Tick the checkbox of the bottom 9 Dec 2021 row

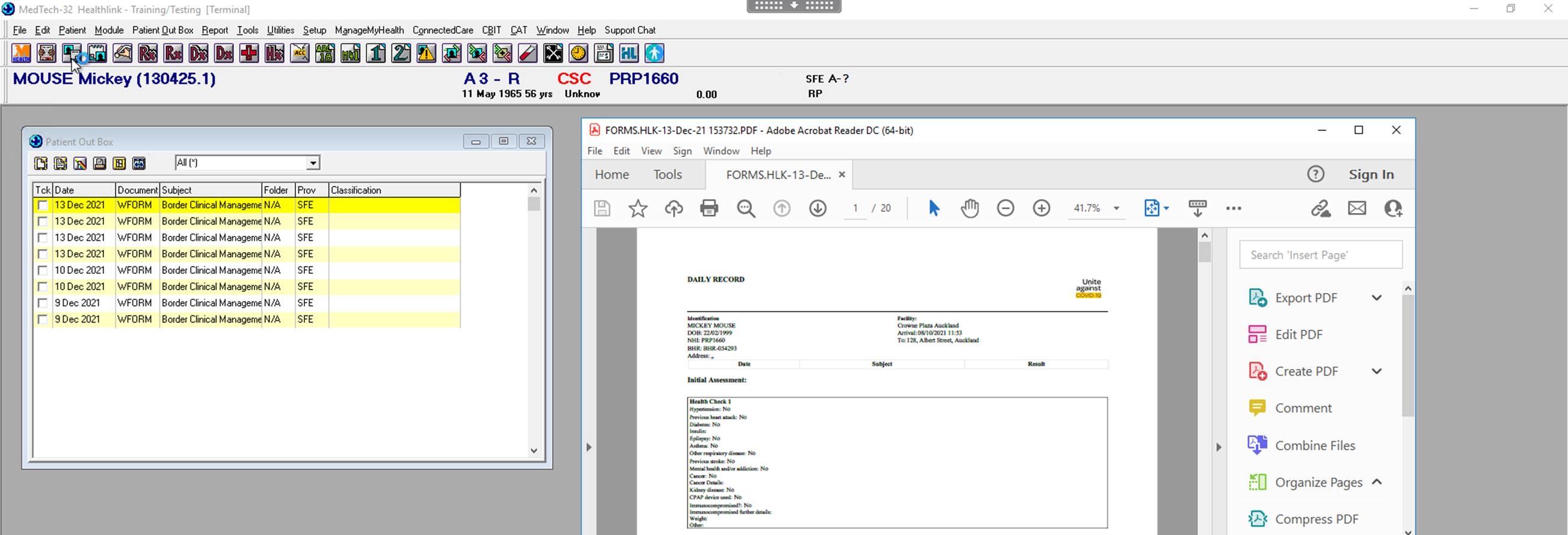43,320
